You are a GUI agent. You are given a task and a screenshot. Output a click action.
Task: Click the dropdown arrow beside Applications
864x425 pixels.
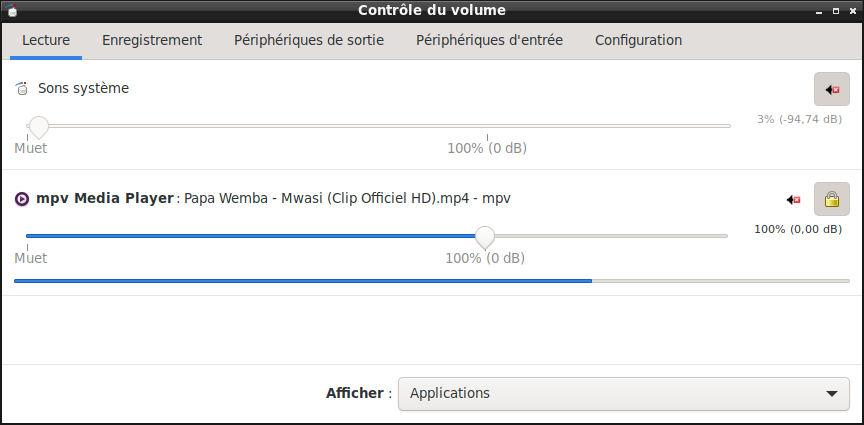coord(831,394)
